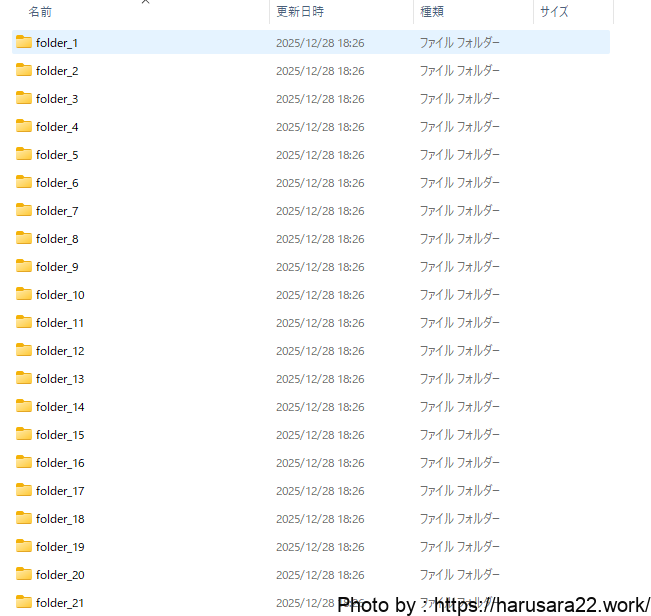
Task: Select the folder_20 name label
Action: pyautogui.click(x=60, y=575)
